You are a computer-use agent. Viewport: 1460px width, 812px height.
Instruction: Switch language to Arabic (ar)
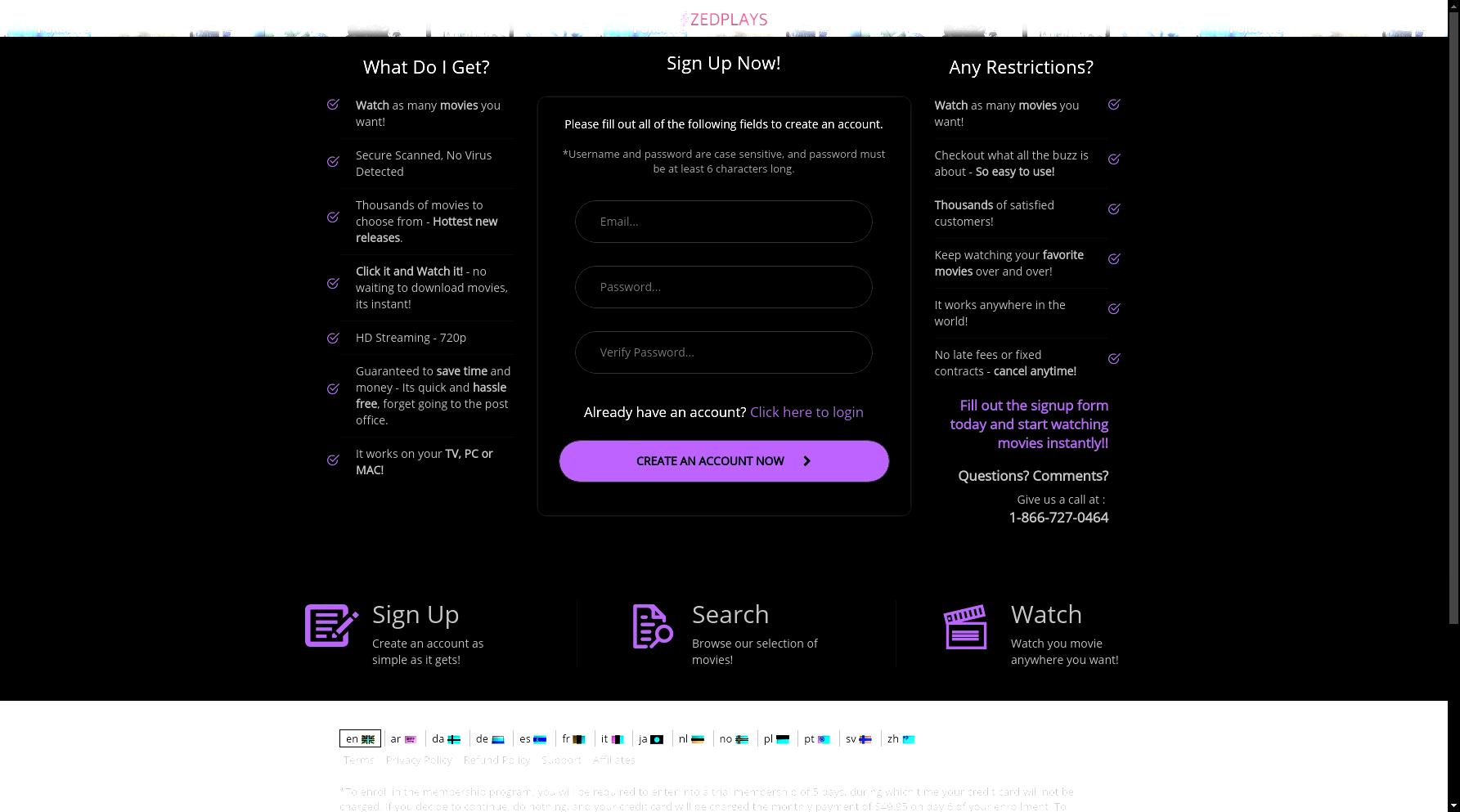click(x=403, y=739)
